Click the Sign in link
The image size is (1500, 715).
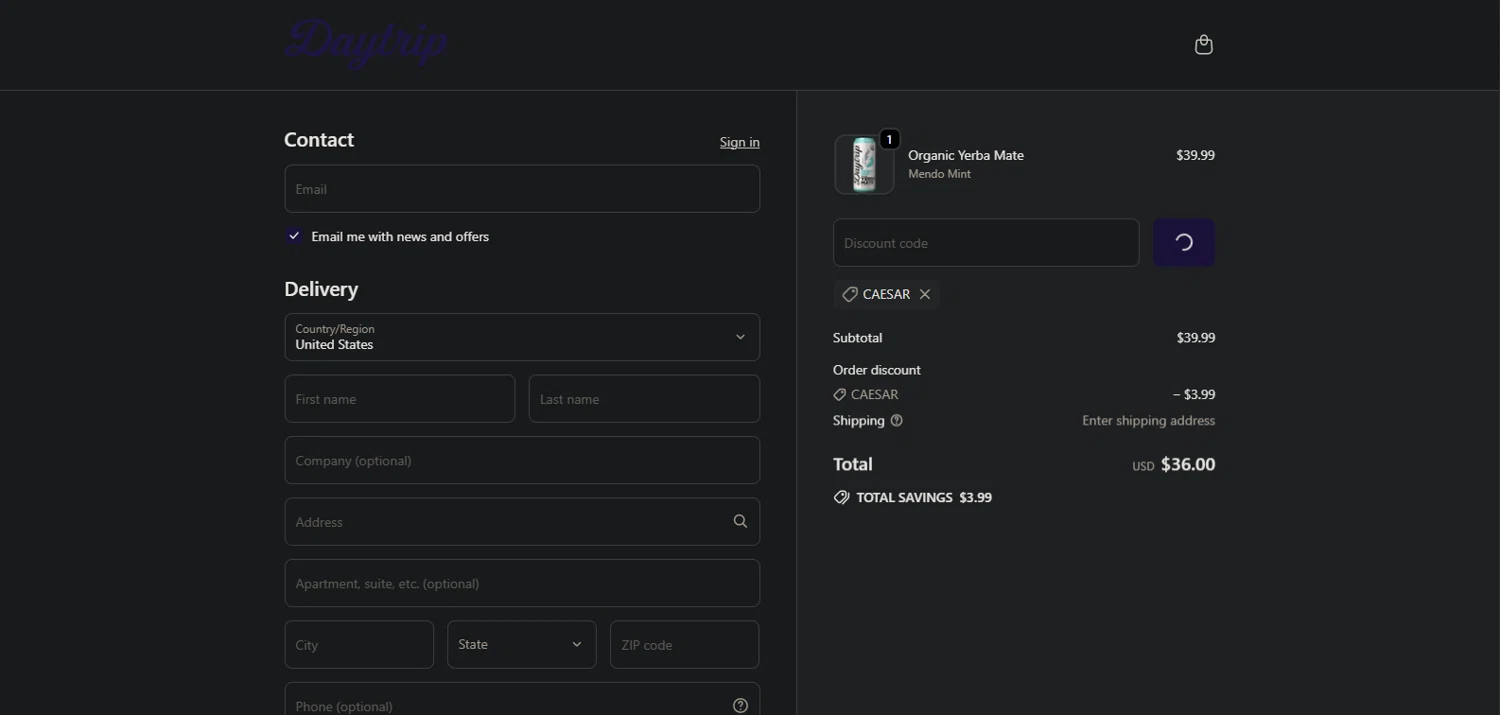click(x=740, y=142)
